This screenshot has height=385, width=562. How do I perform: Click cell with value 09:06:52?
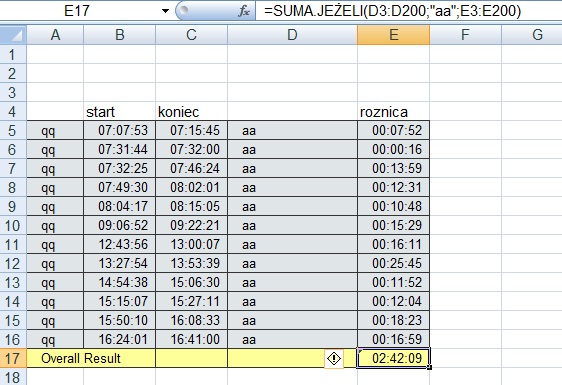click(120, 225)
